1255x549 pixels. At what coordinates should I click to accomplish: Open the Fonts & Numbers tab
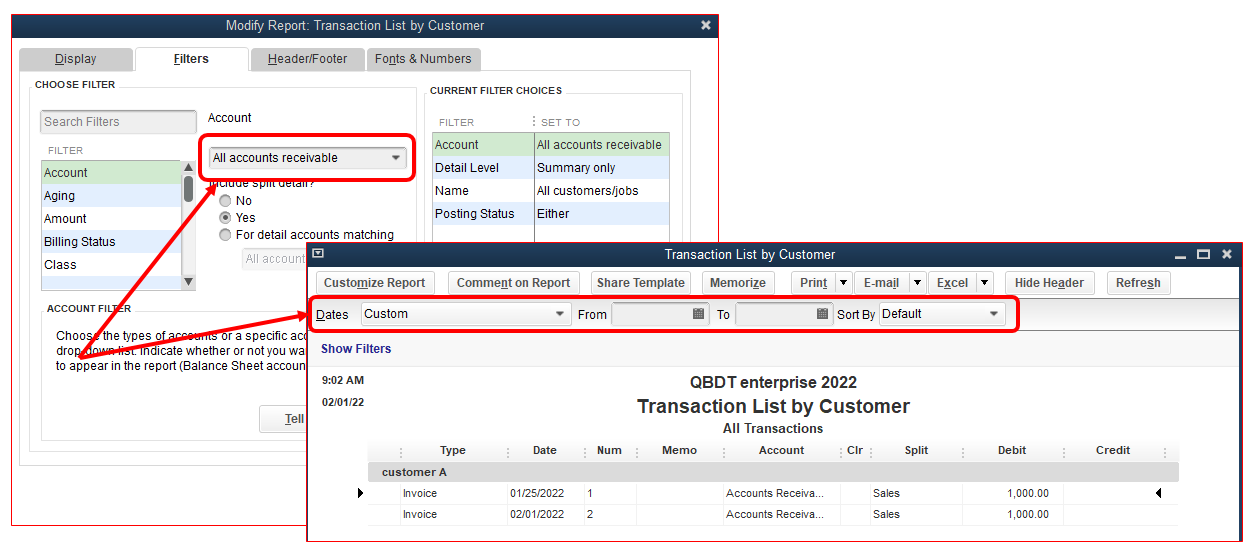(423, 59)
